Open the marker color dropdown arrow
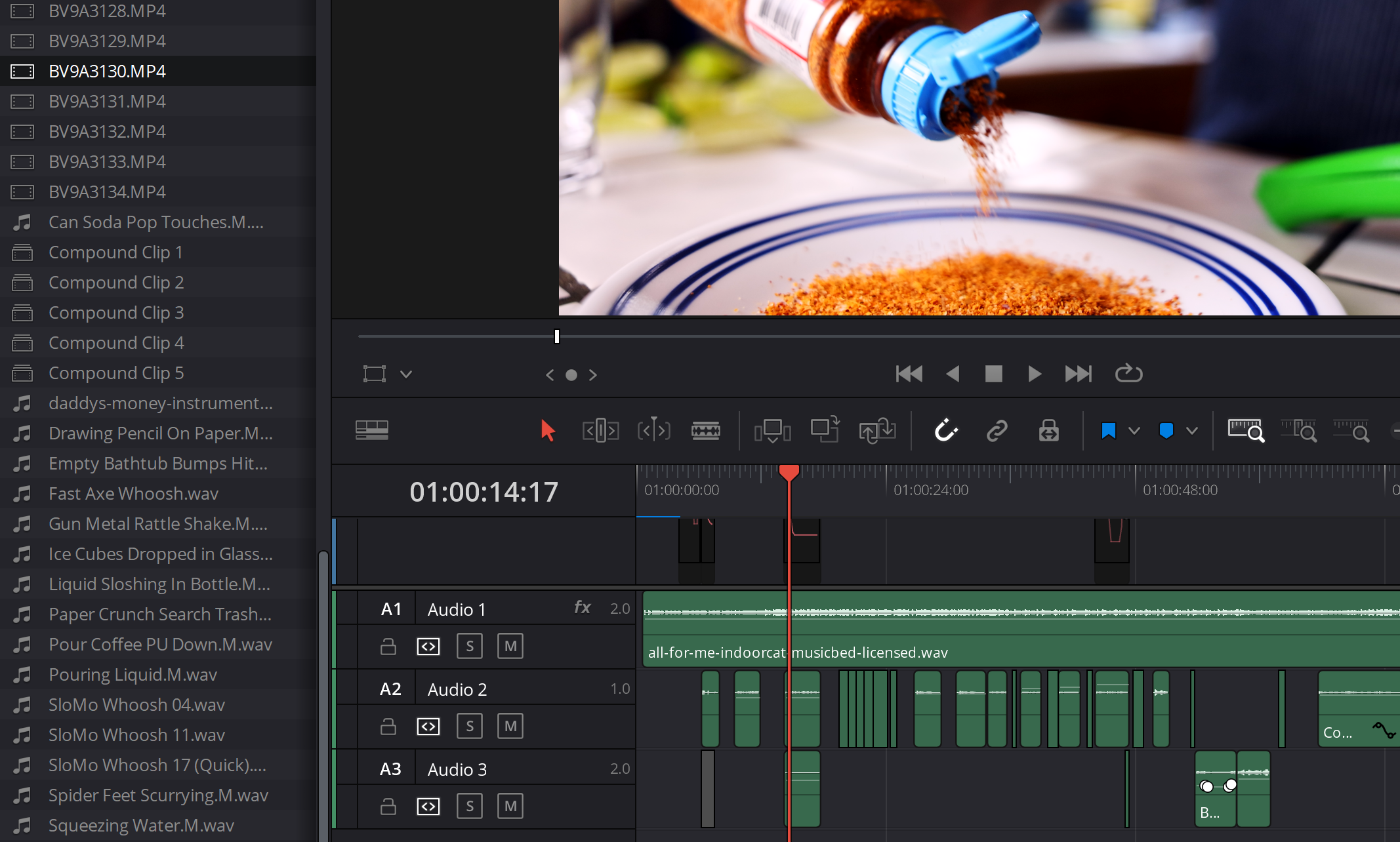 coord(1192,431)
